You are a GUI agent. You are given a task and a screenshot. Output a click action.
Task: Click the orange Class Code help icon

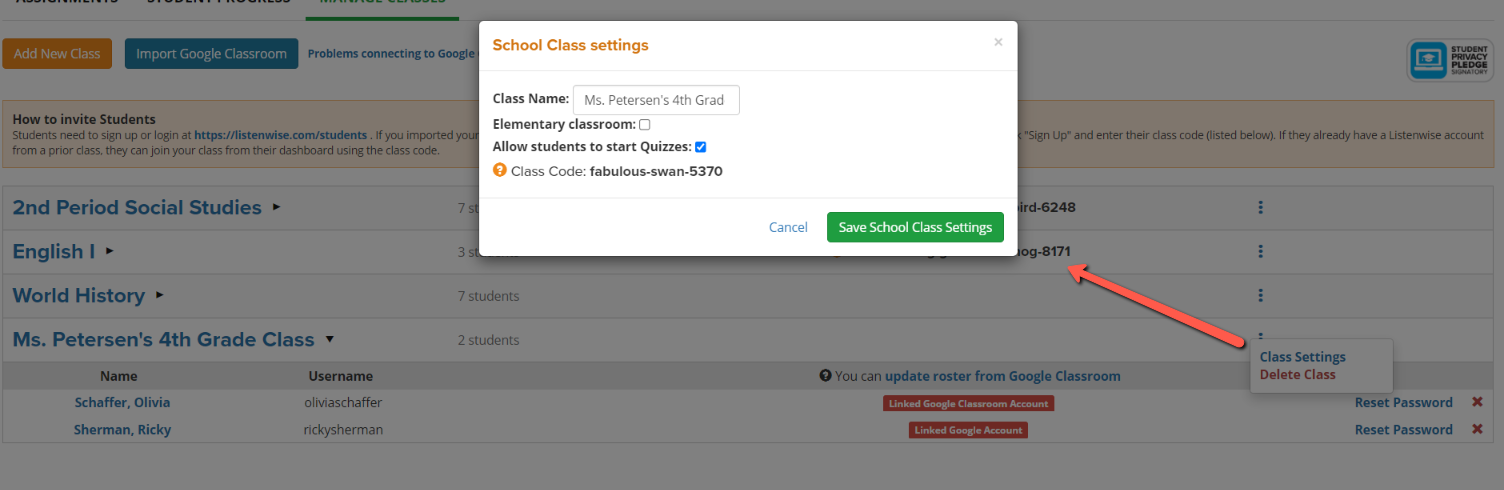[500, 171]
